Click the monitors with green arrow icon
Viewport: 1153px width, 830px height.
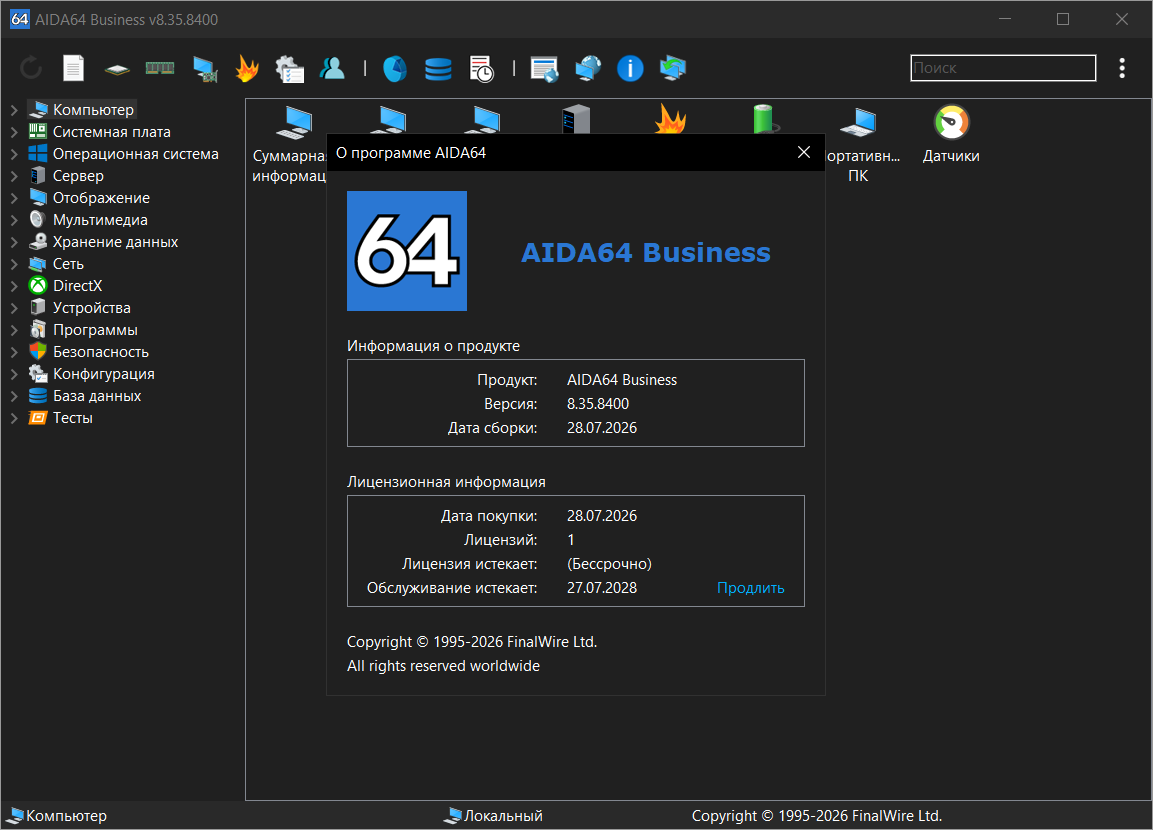coord(673,68)
